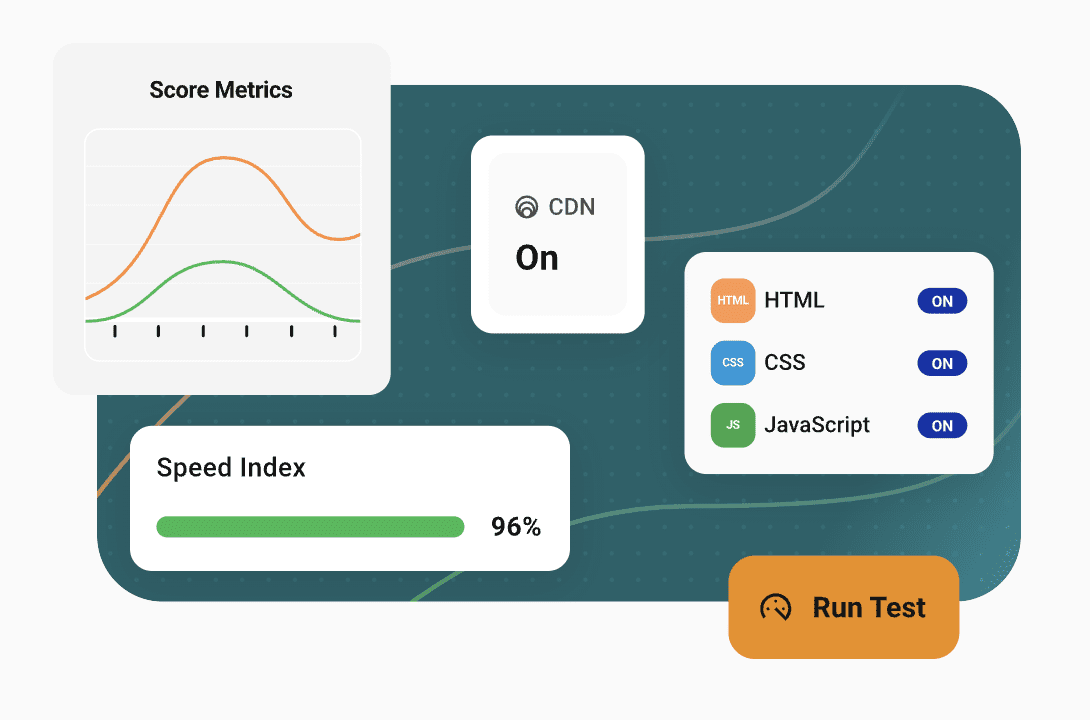
Task: Click the blue CSS file-type icon
Action: pos(733,363)
